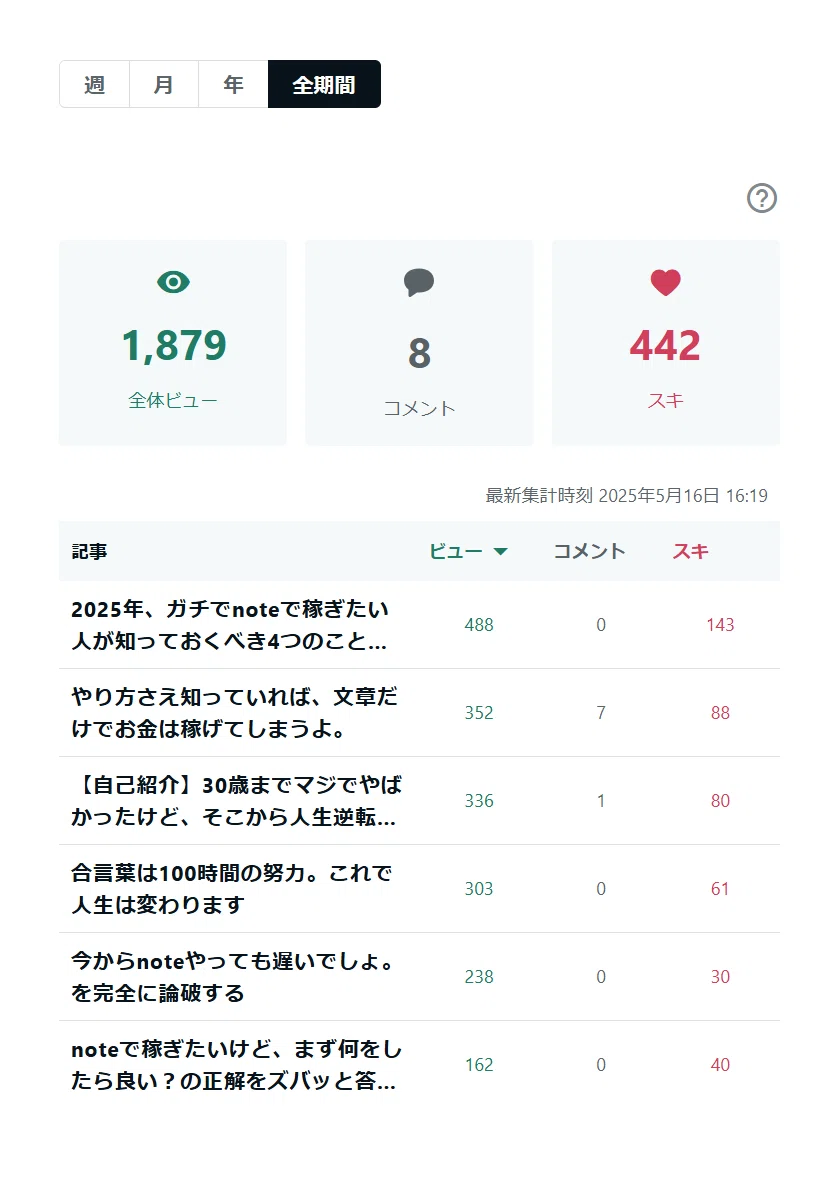Open the help question mark icon
The image size is (835, 1188).
pyautogui.click(x=762, y=198)
